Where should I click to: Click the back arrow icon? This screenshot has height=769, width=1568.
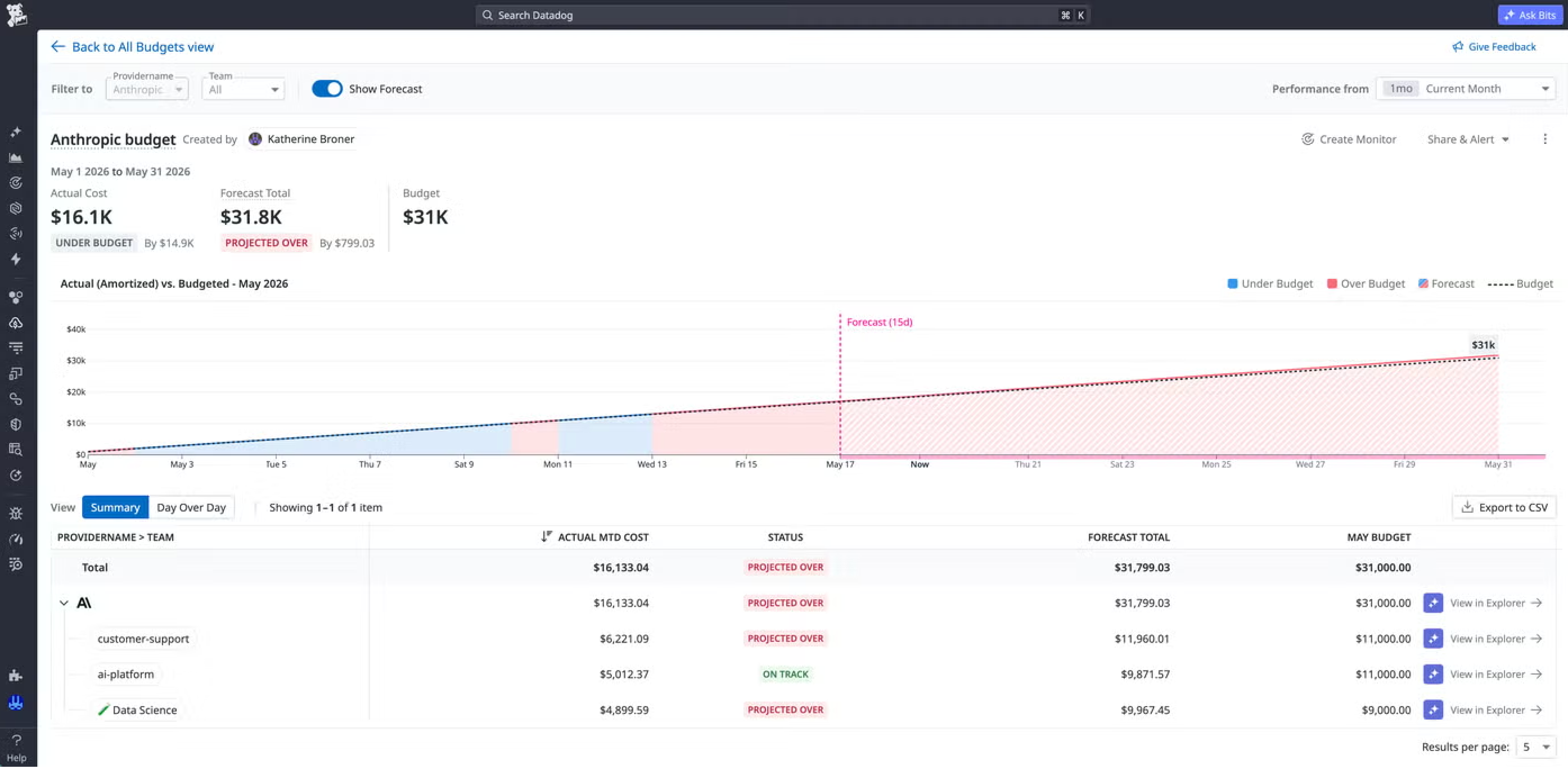(x=58, y=46)
